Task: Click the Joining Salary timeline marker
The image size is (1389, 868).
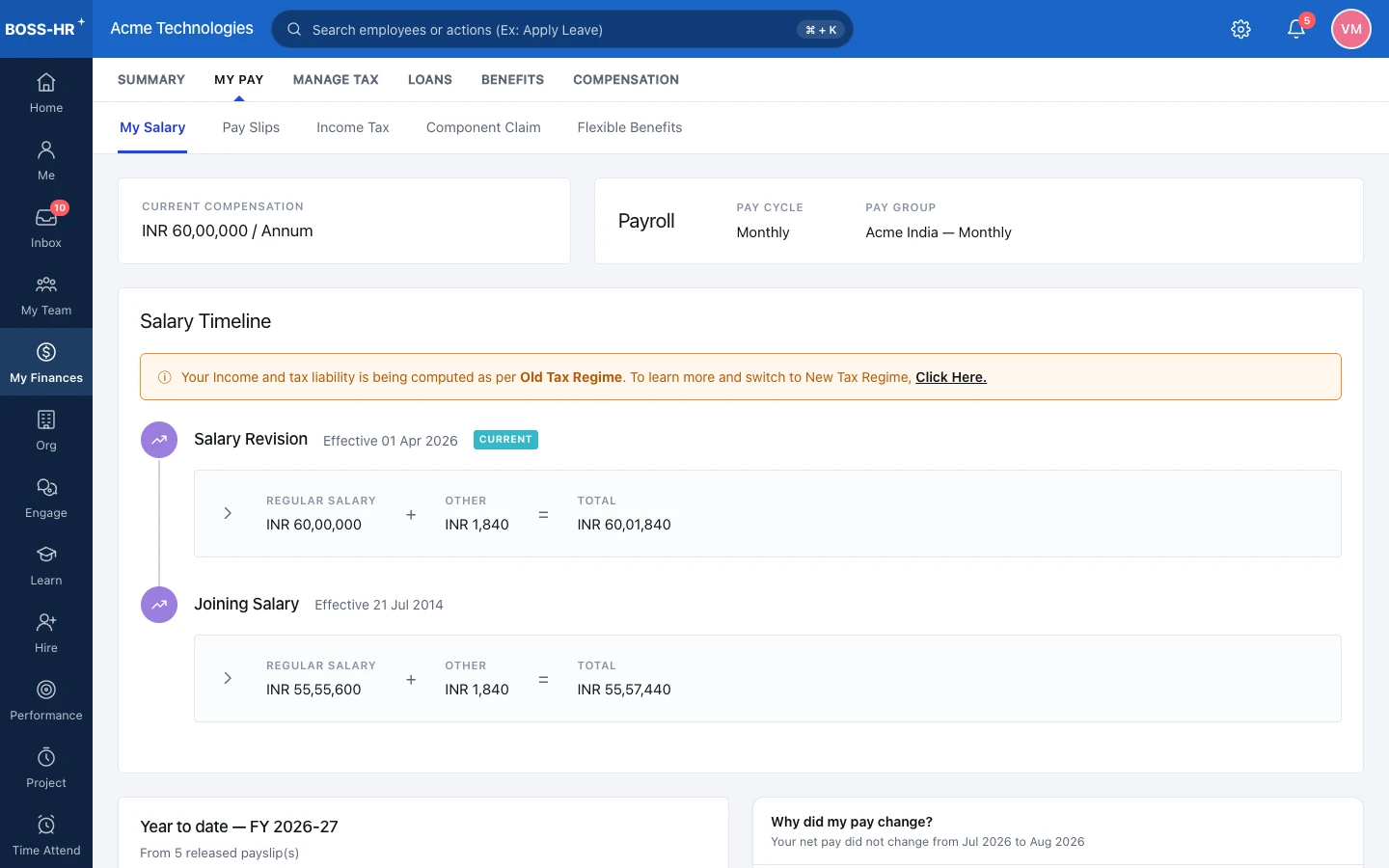Action: coord(159,605)
